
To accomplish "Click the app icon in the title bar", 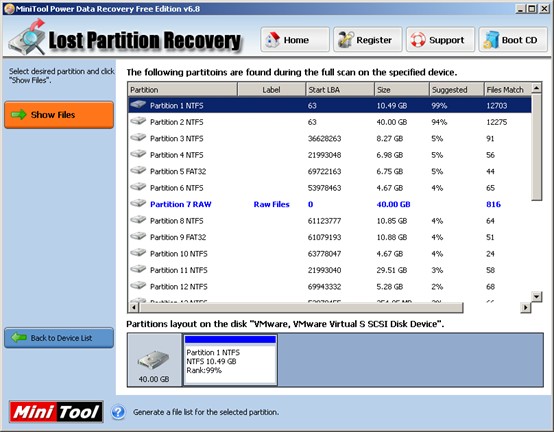I will click(9, 8).
